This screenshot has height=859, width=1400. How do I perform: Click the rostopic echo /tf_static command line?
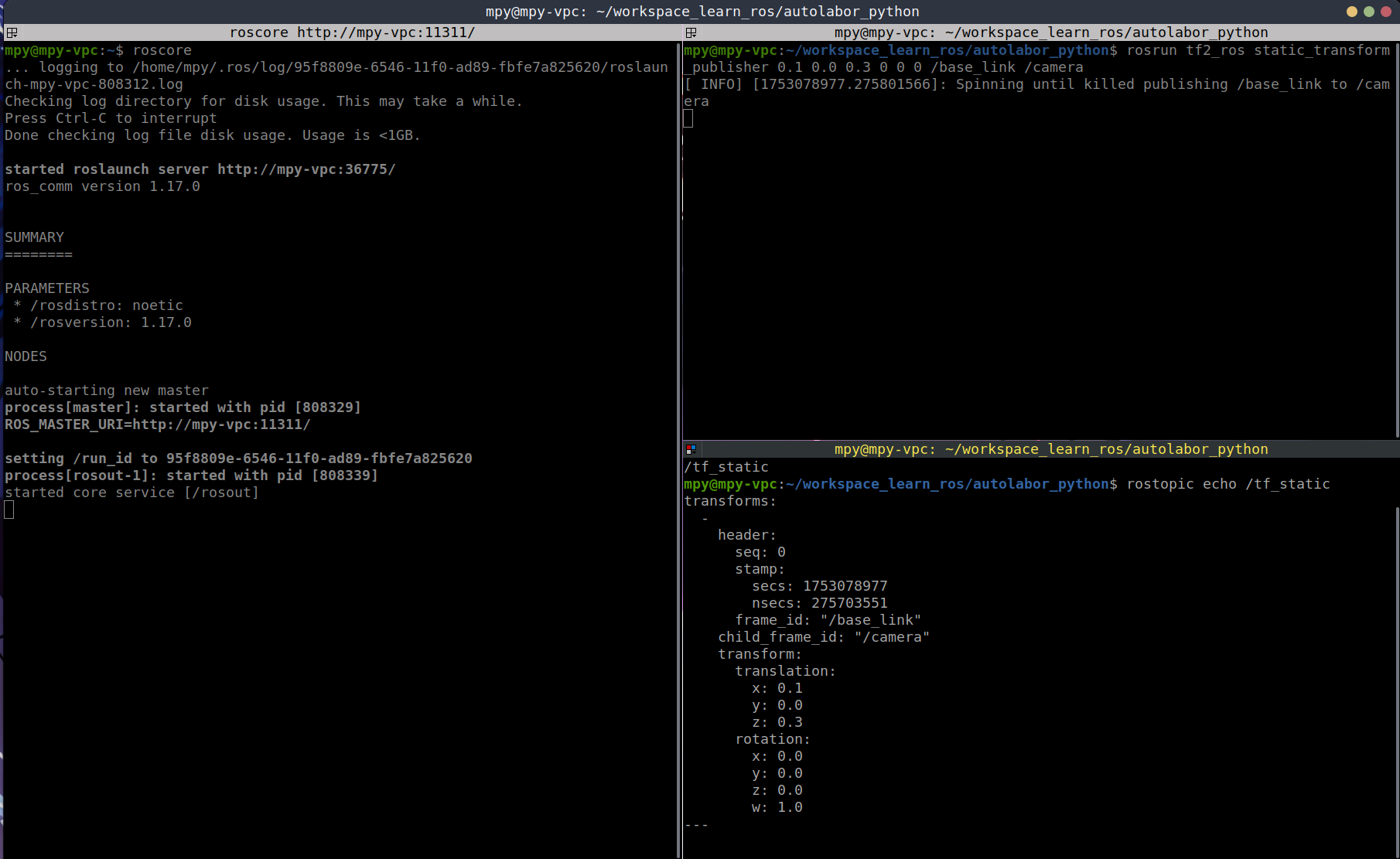(x=1228, y=484)
